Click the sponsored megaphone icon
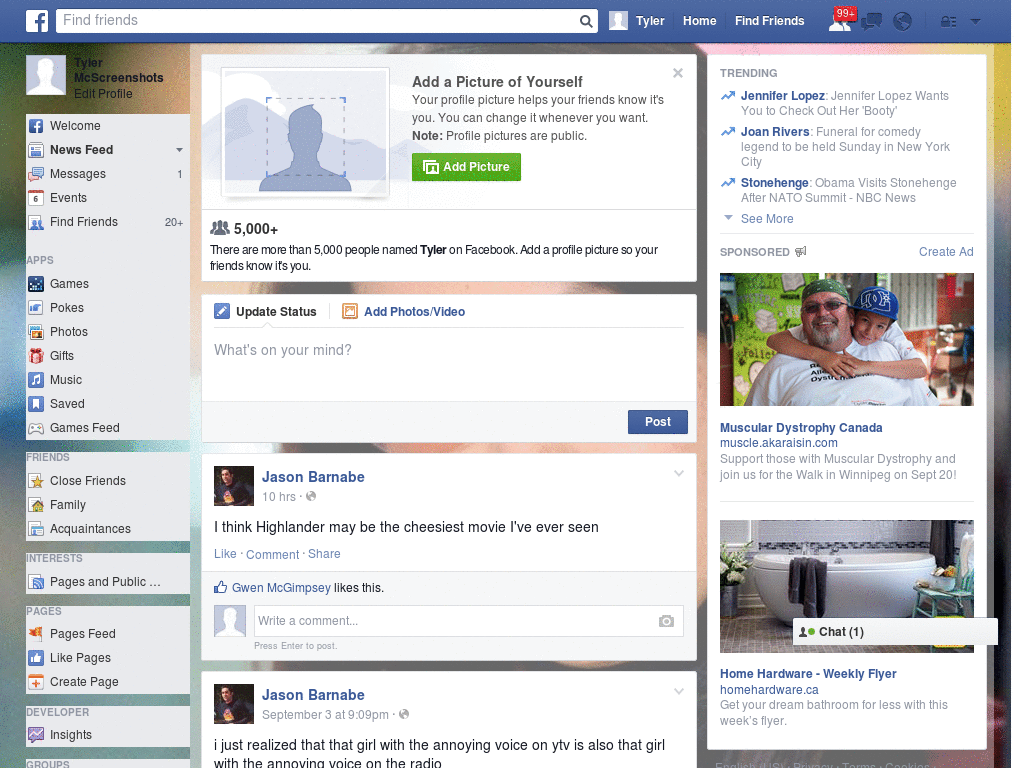1024x768 pixels. (x=801, y=252)
